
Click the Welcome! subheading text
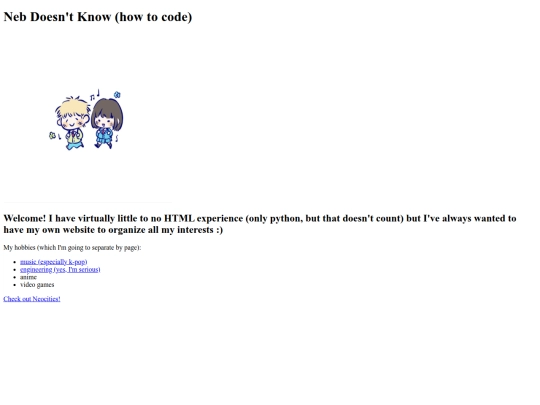(x=260, y=224)
